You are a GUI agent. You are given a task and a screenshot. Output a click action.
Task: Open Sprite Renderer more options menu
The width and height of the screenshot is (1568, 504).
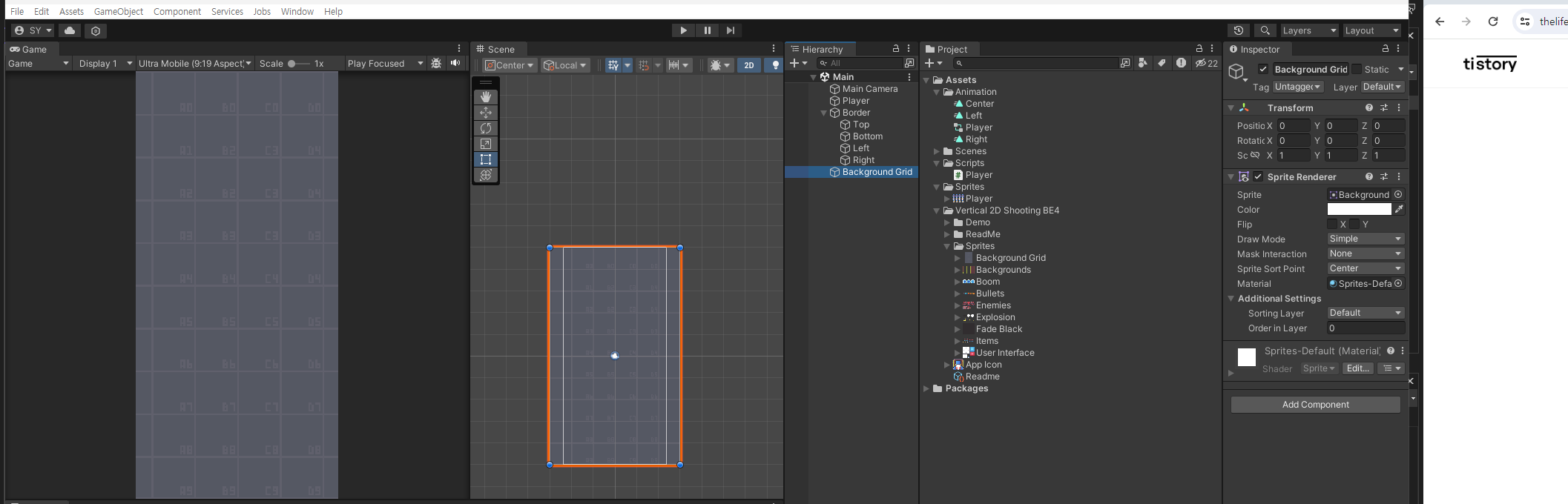tap(1399, 177)
